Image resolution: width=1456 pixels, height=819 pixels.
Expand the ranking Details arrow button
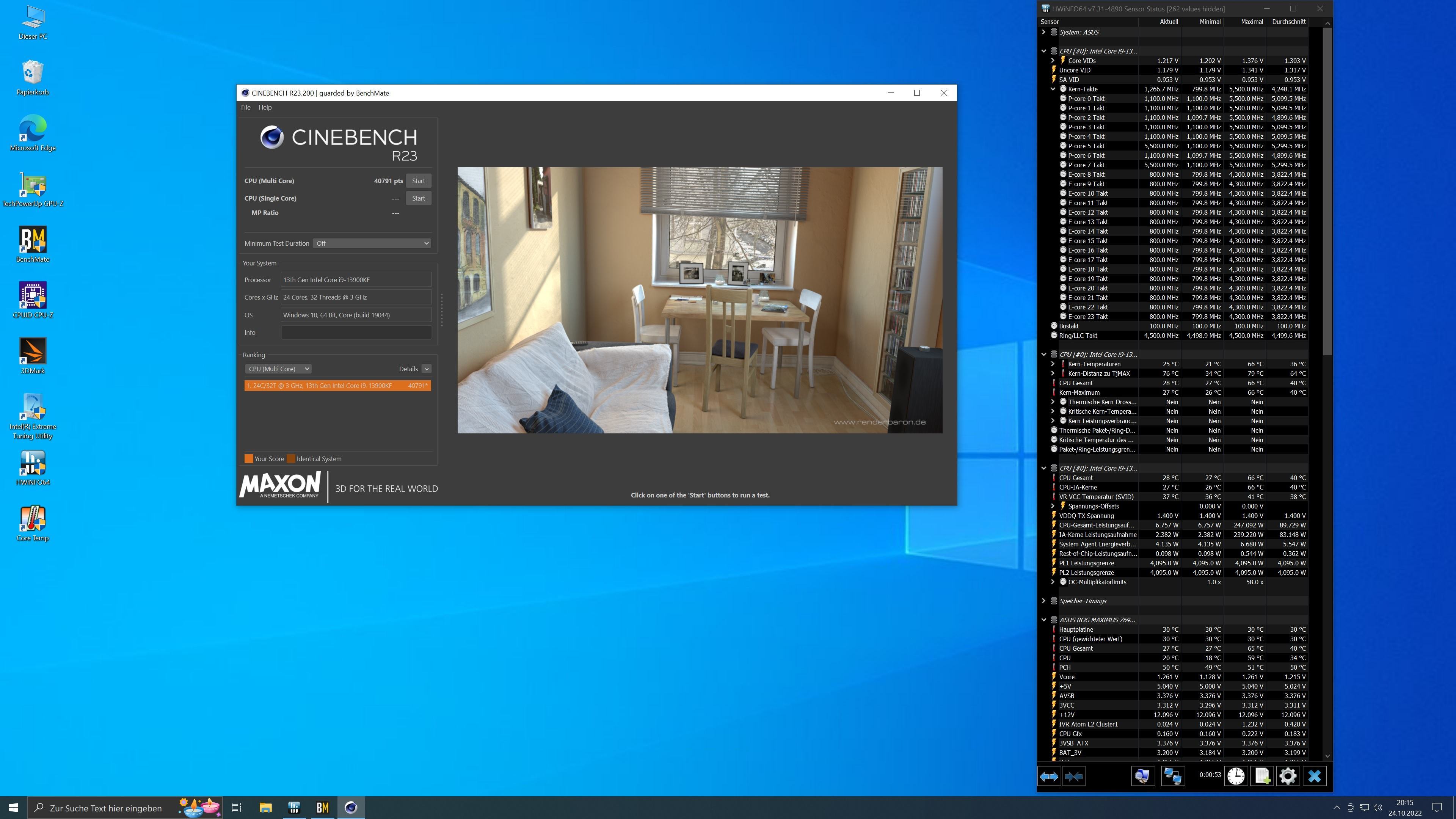pos(427,369)
